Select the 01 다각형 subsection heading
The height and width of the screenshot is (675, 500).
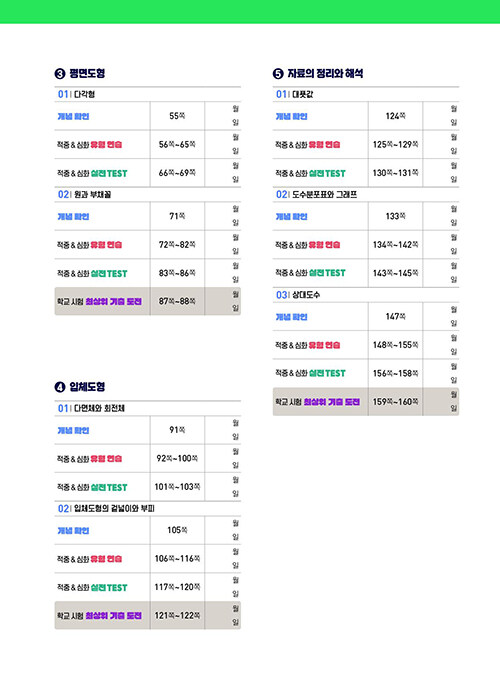point(76,94)
